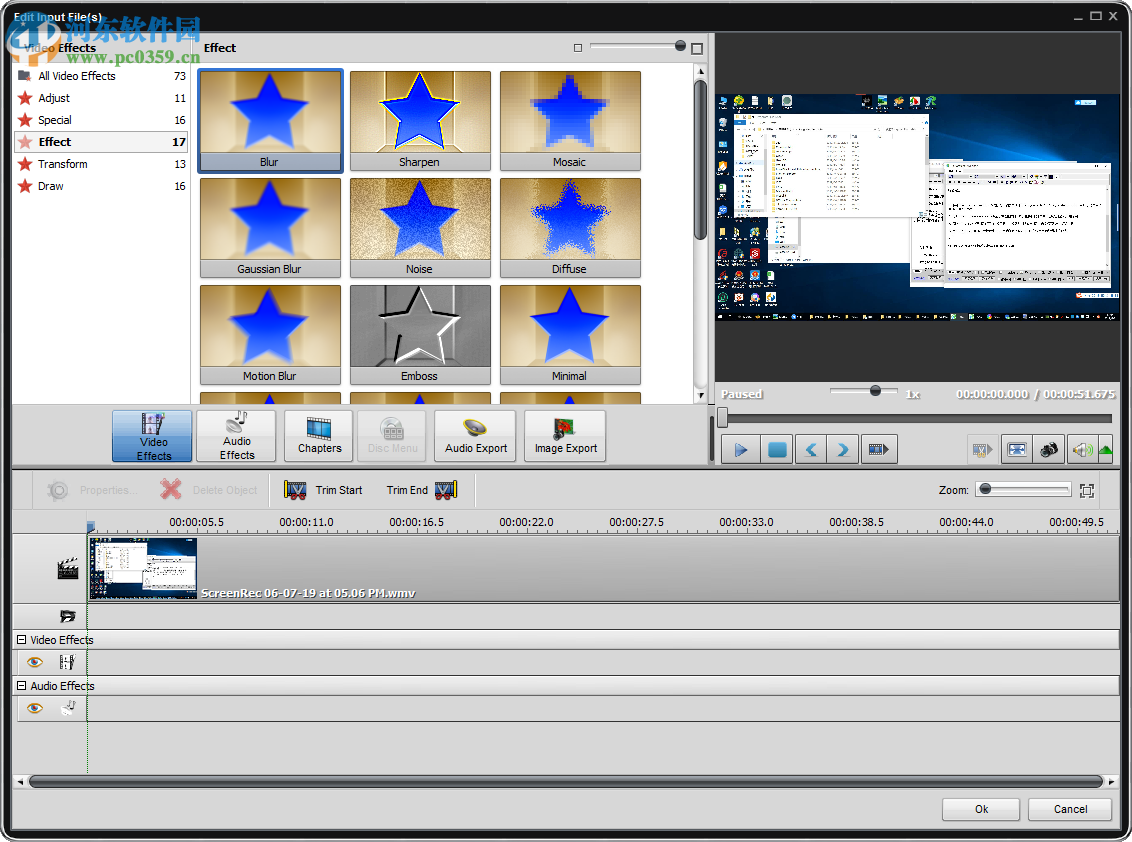Select the Transform effects category
The image size is (1132, 842).
point(64,164)
